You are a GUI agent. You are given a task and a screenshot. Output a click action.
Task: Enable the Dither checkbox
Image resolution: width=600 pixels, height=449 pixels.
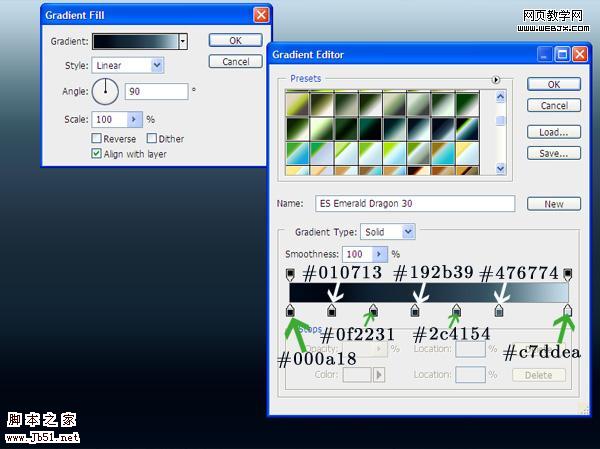(152, 138)
